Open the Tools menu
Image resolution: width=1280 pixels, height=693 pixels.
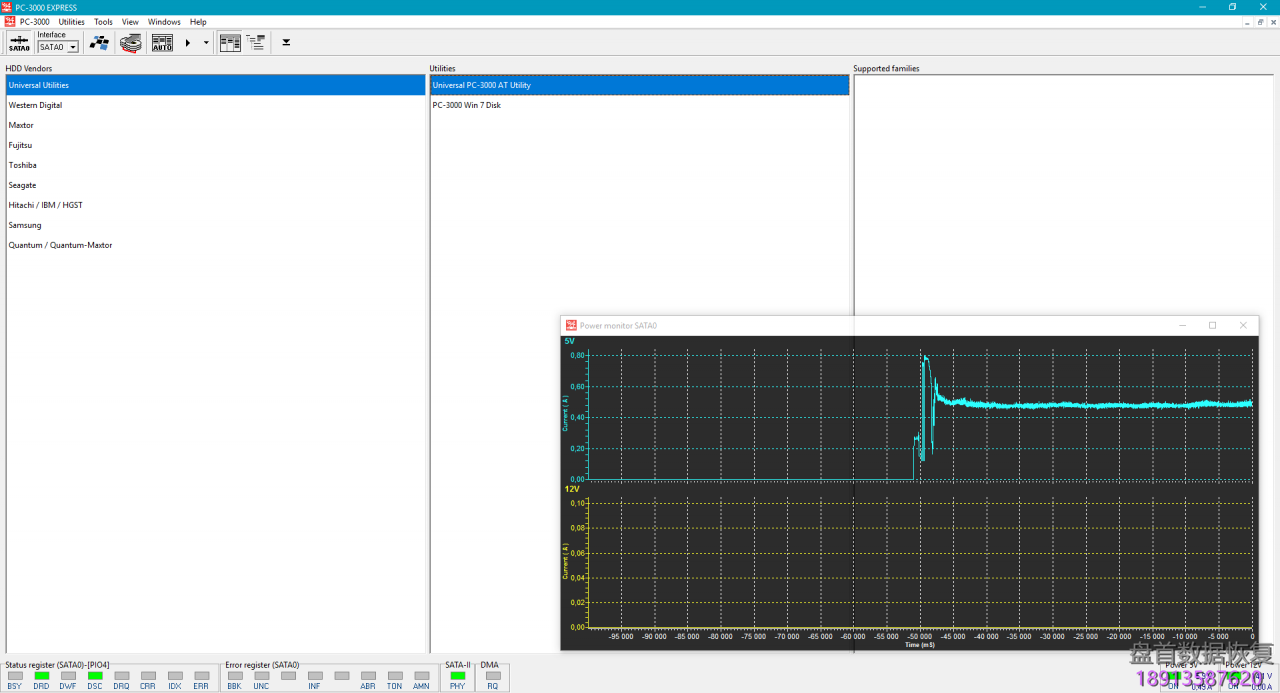click(102, 21)
